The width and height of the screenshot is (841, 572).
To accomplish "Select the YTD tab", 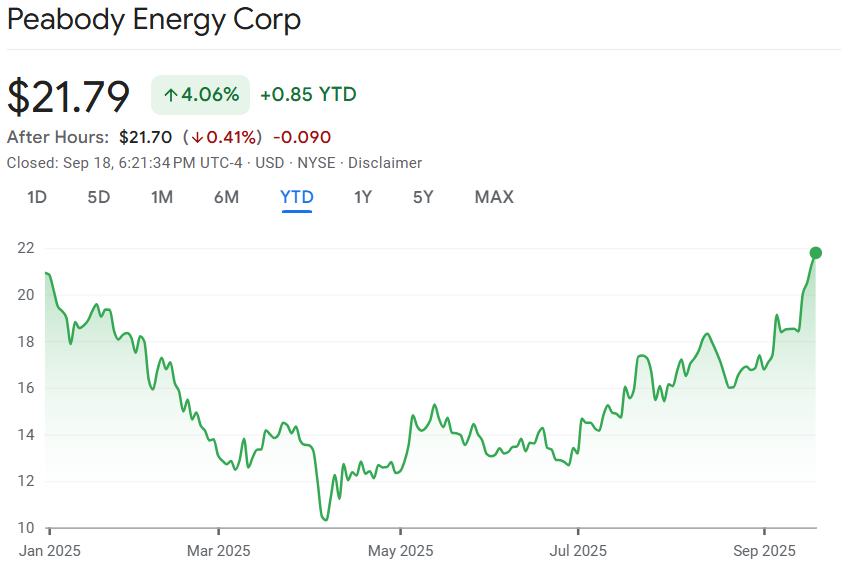I will [x=297, y=197].
